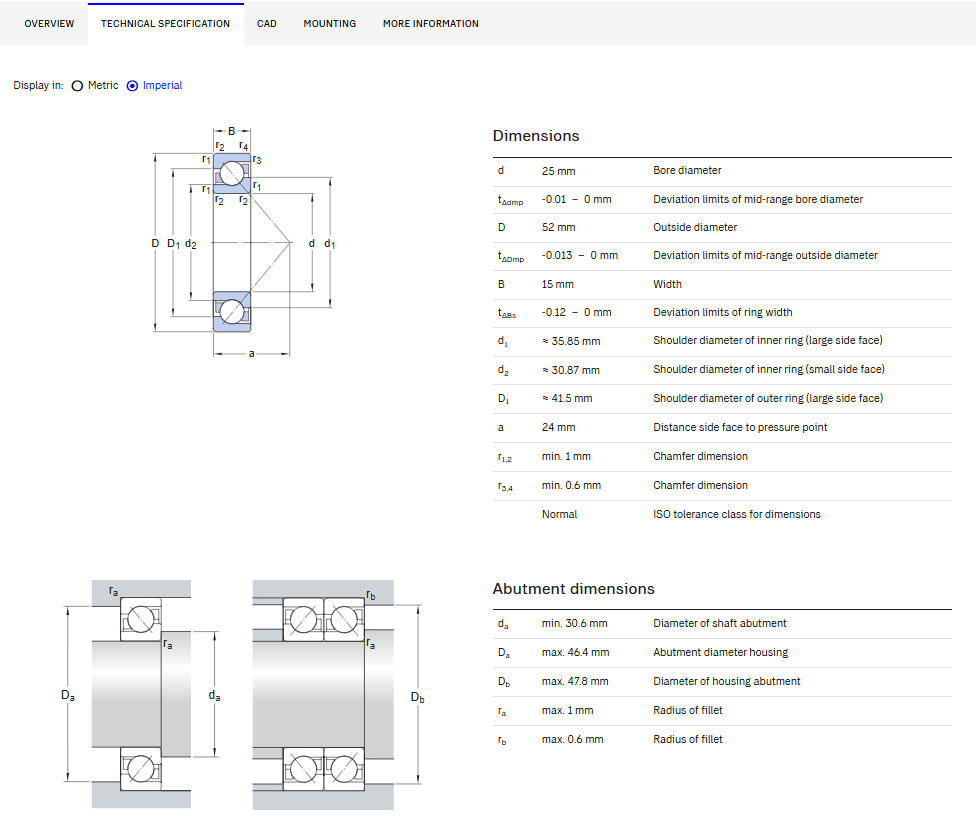Click 'Diameter of housing abutment' text
Viewport: 976px width, 816px height.
pyautogui.click(x=726, y=682)
